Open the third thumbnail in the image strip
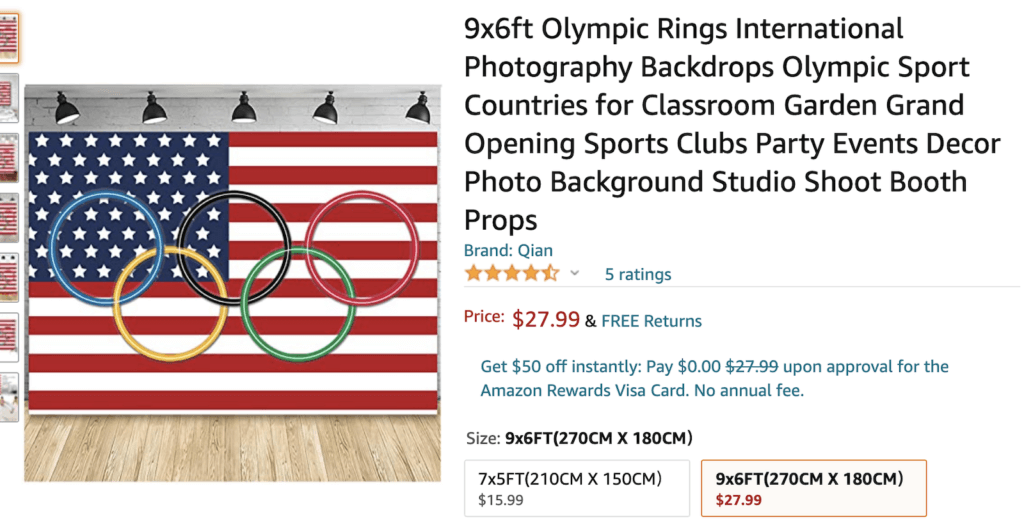Viewport: 1024px width, 523px height. click(8, 158)
